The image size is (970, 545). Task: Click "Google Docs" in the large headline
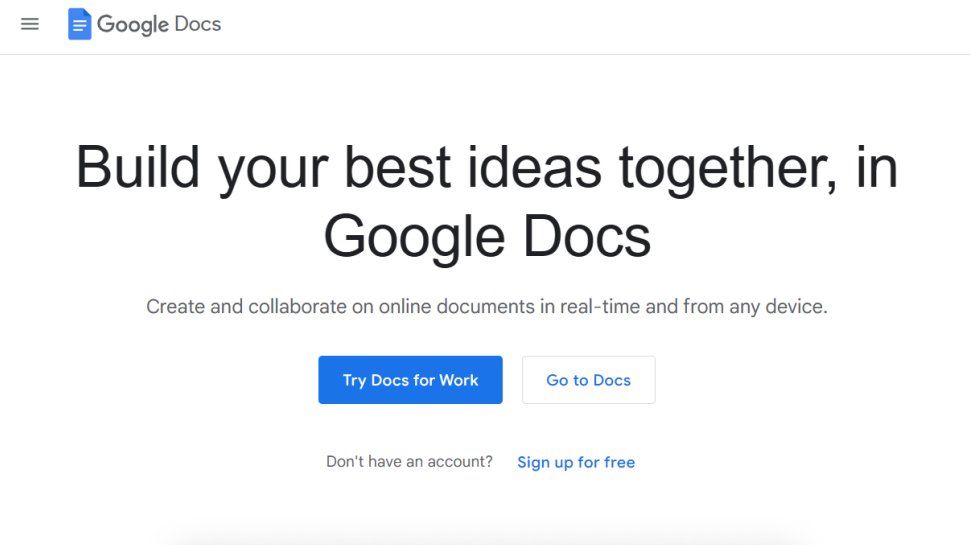pyautogui.click(x=487, y=237)
